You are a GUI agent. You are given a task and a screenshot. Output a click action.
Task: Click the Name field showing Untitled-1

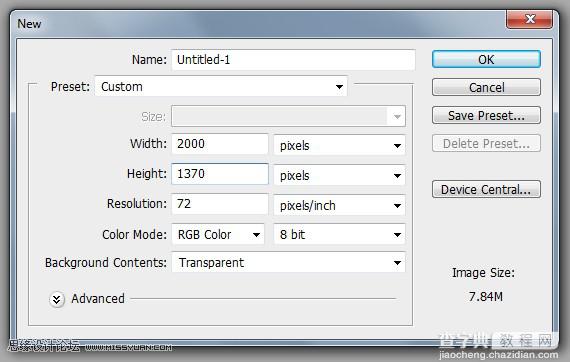[x=293, y=60]
